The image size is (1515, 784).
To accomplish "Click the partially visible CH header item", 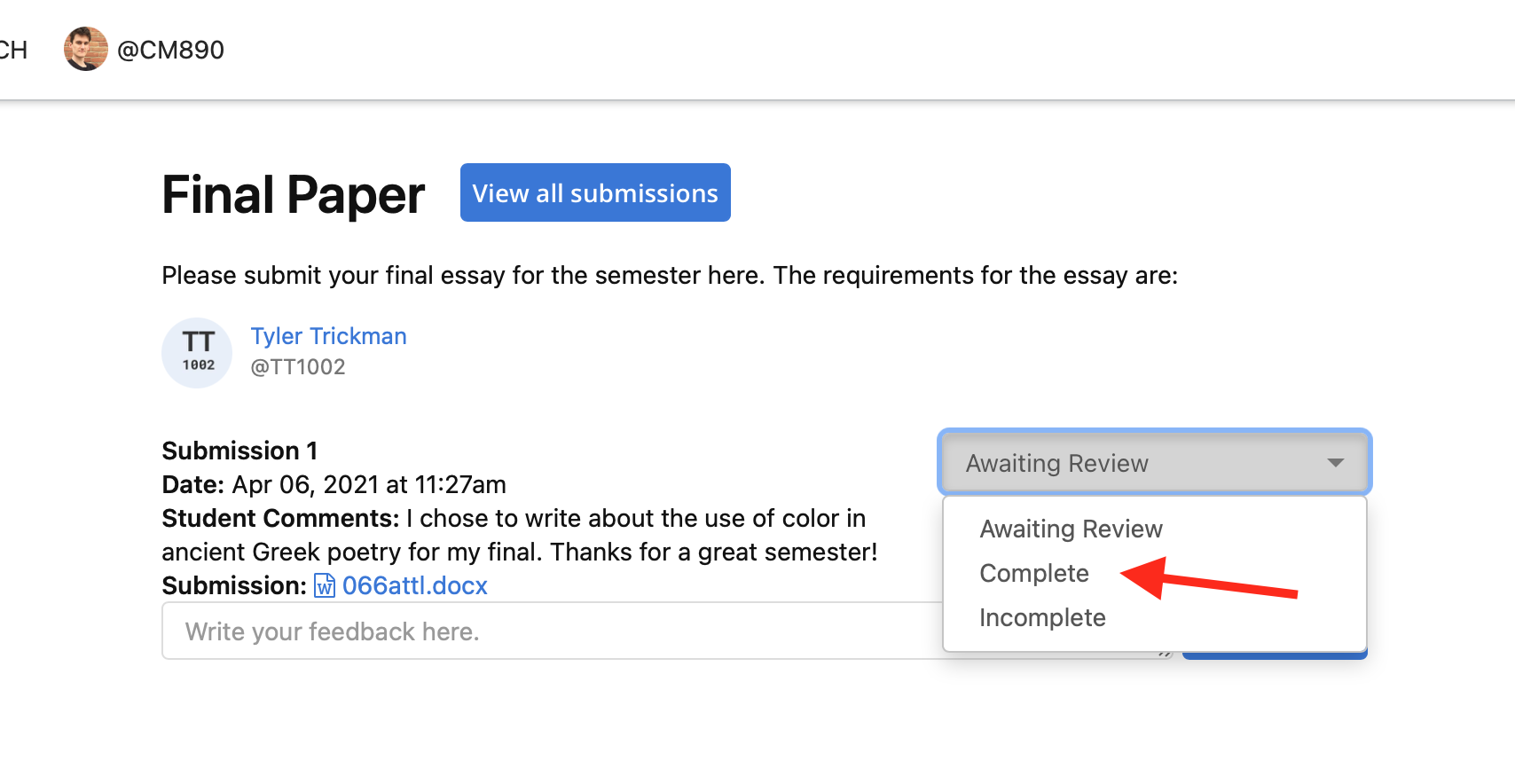I will (13, 50).
